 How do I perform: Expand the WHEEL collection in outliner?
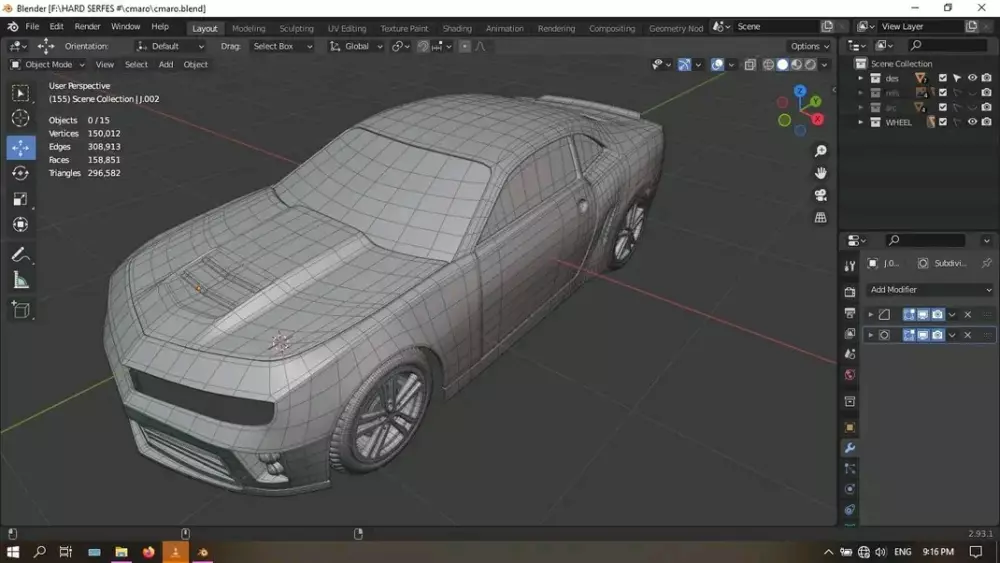pos(860,122)
